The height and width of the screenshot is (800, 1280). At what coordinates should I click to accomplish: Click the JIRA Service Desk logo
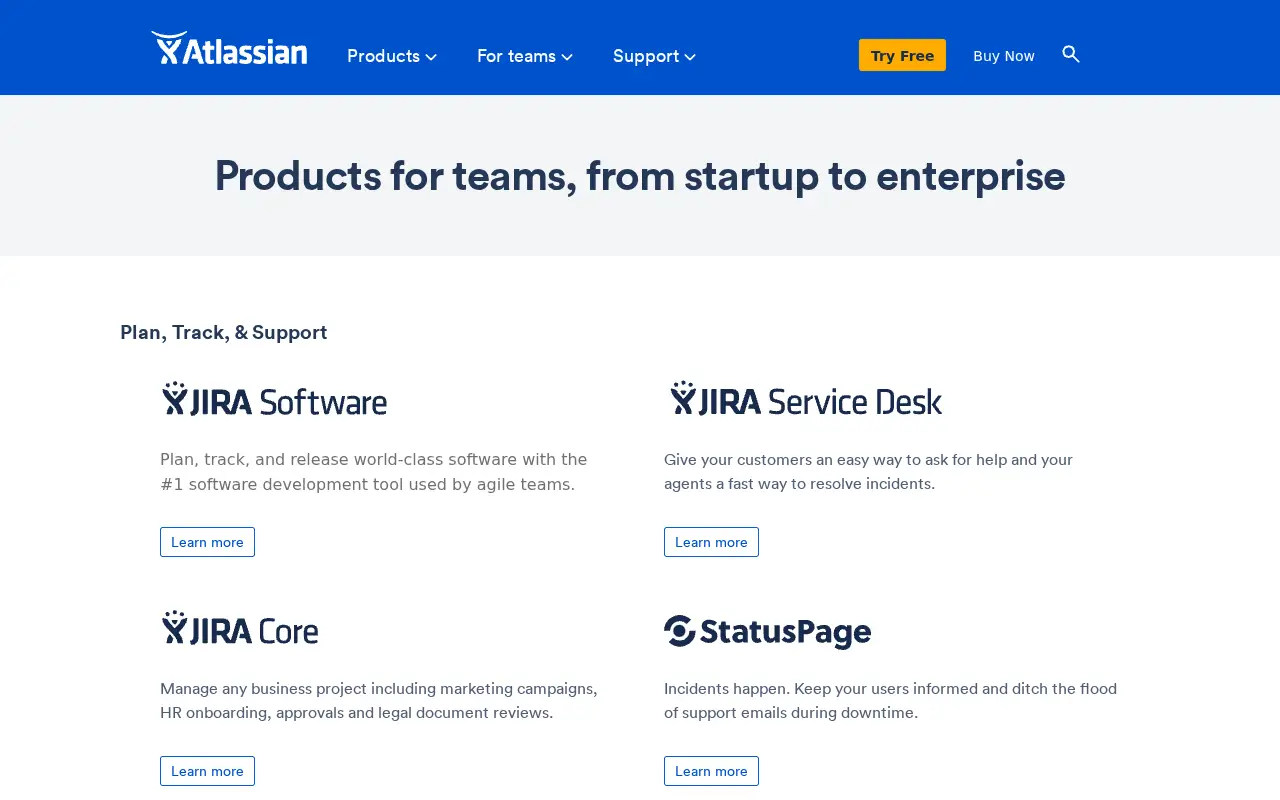click(806, 399)
